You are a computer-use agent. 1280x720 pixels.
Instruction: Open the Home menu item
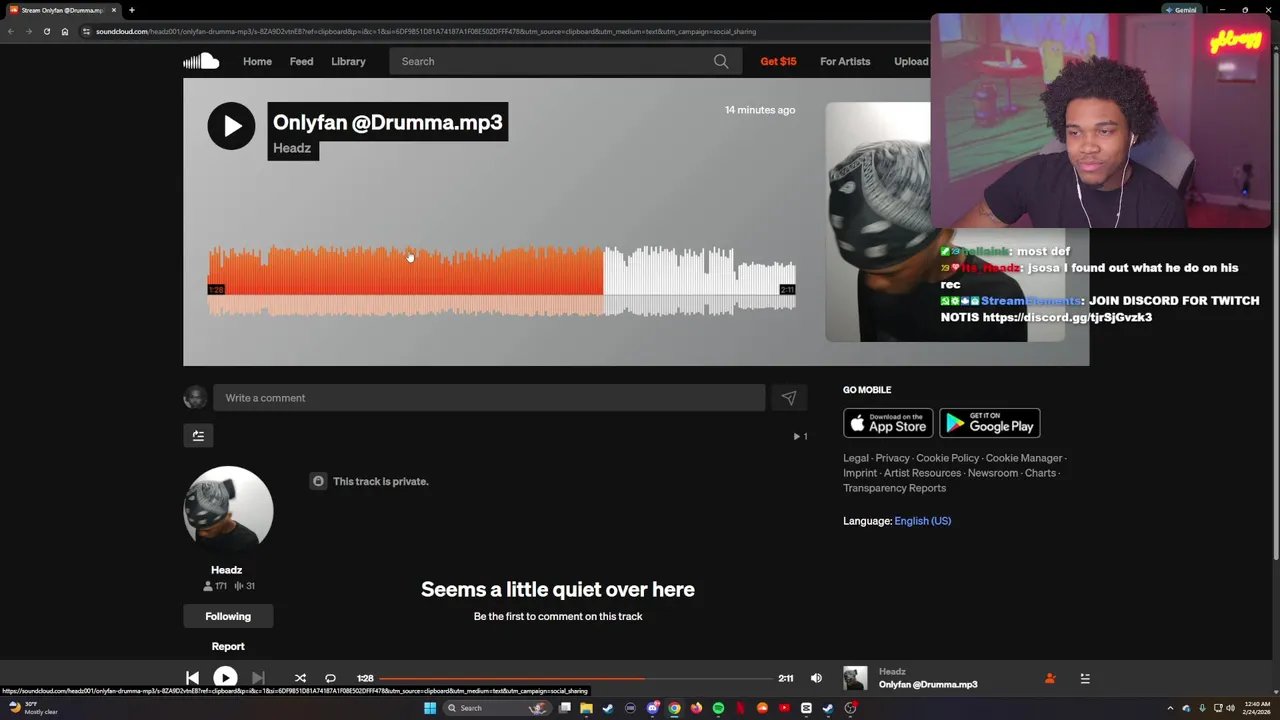pyautogui.click(x=257, y=61)
